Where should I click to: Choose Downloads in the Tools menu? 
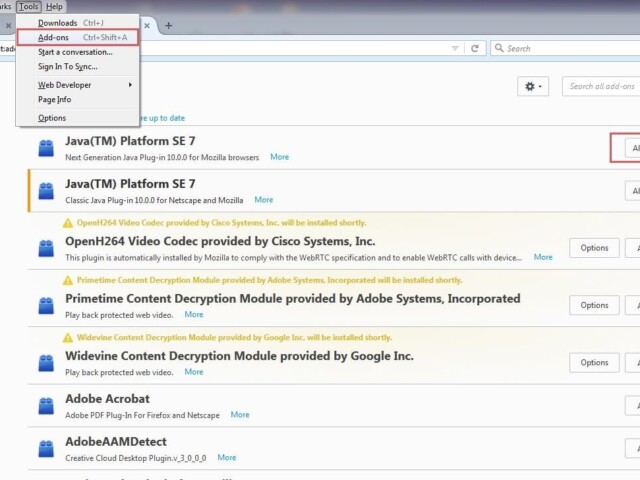pyautogui.click(x=57, y=23)
